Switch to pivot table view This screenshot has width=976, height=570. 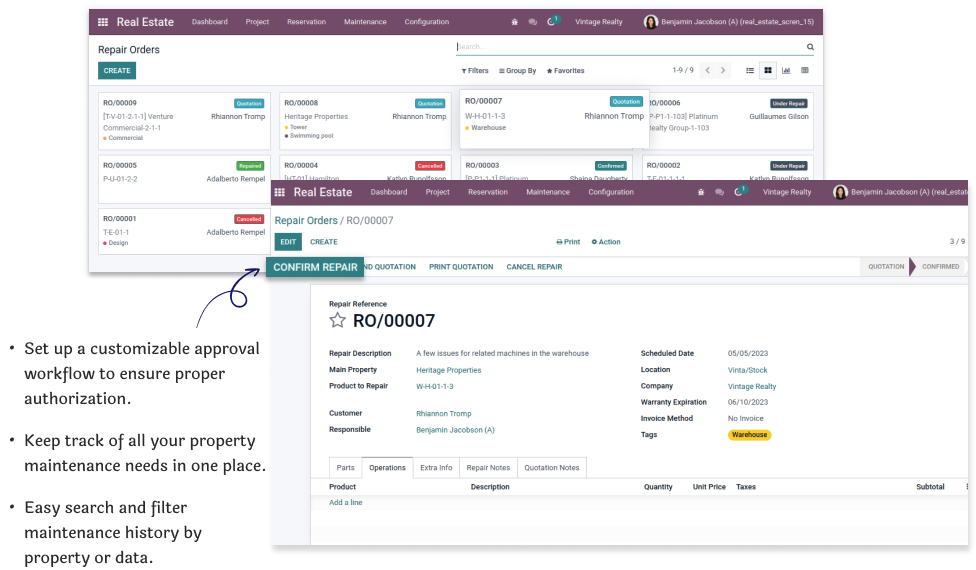tap(804, 70)
